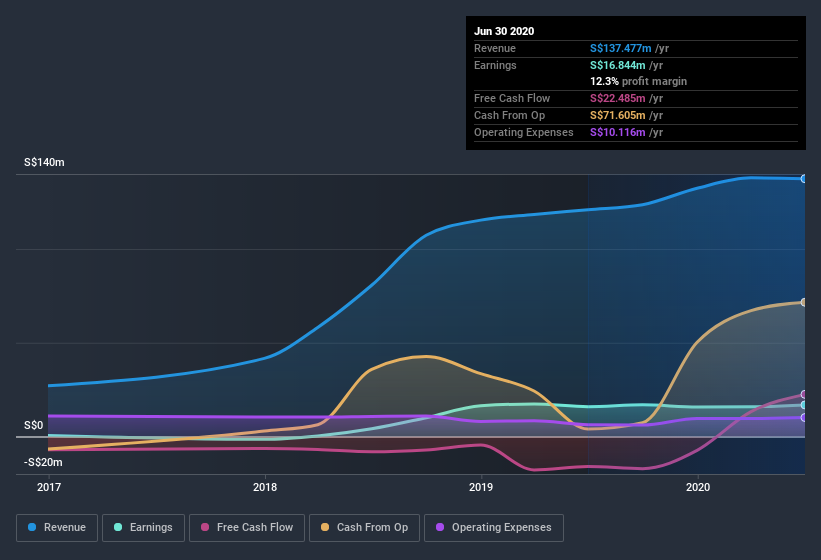The height and width of the screenshot is (560, 821).
Task: Click the Jun 30 2020 tooltip date
Action: coord(504,31)
